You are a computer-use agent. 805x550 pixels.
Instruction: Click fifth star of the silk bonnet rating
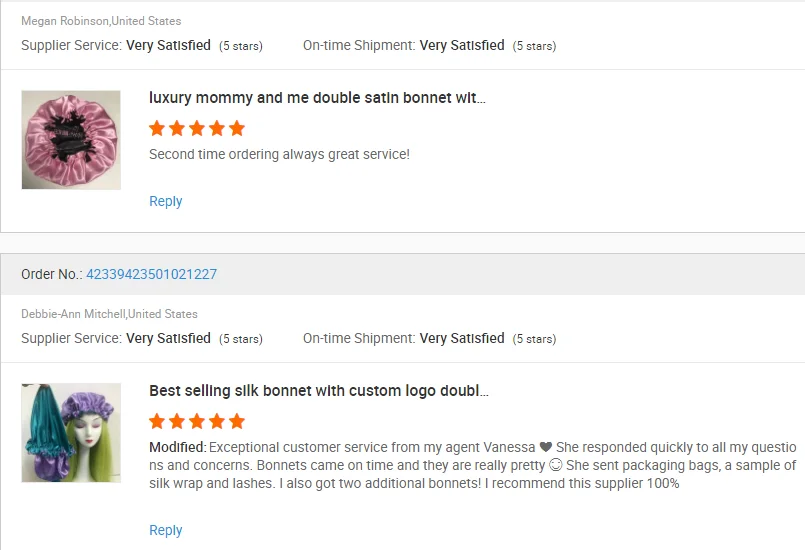(237, 421)
